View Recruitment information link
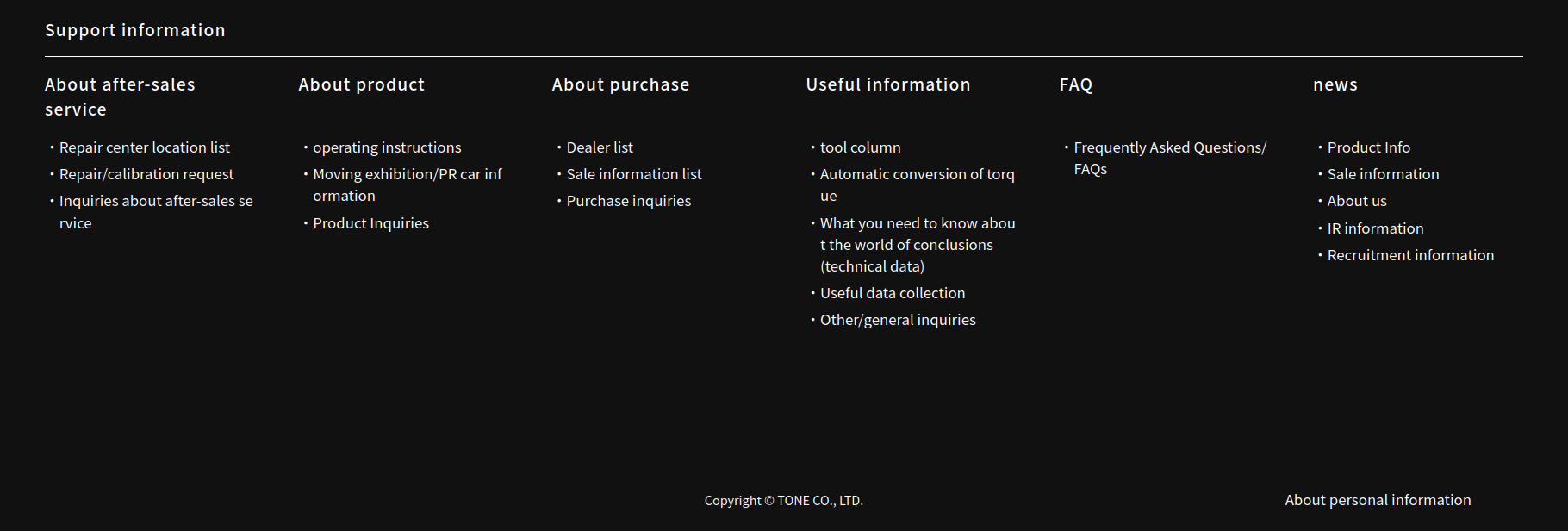 point(1410,255)
